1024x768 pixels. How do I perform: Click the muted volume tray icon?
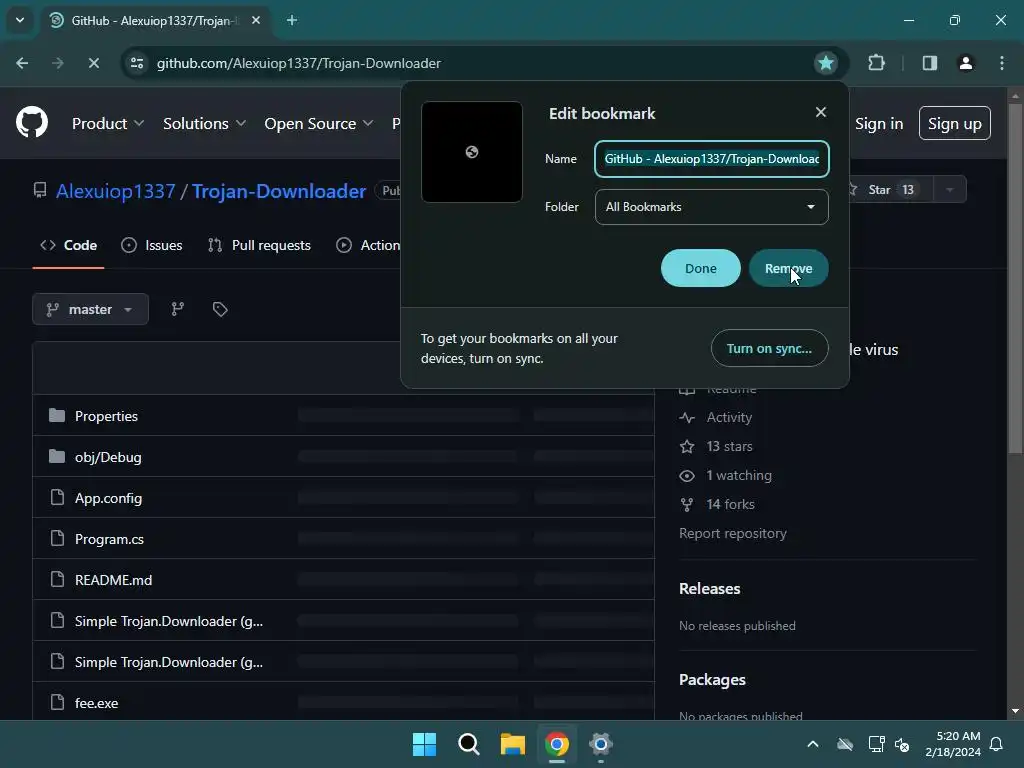(x=902, y=744)
